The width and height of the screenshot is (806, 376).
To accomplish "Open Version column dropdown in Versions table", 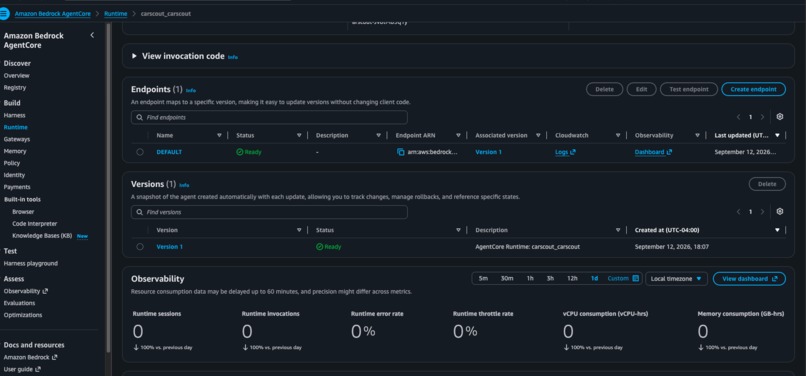I will 299,230.
